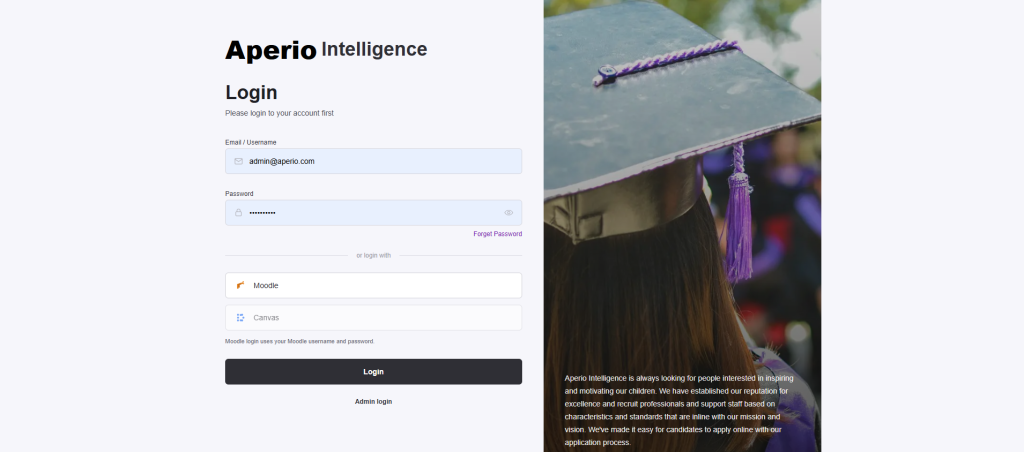Click the graduation cap photo
The height and width of the screenshot is (452, 1024).
pos(682,196)
